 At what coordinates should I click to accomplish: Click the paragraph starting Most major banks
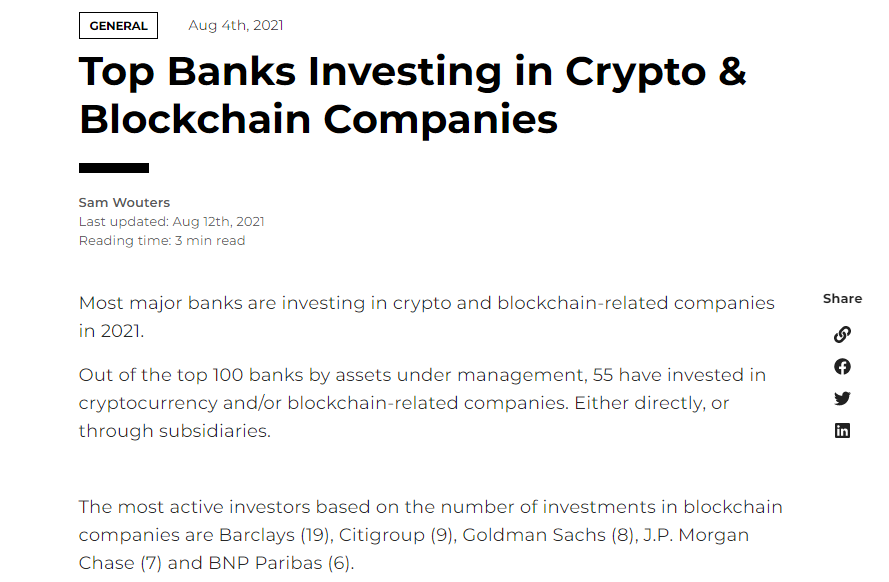tap(426, 317)
